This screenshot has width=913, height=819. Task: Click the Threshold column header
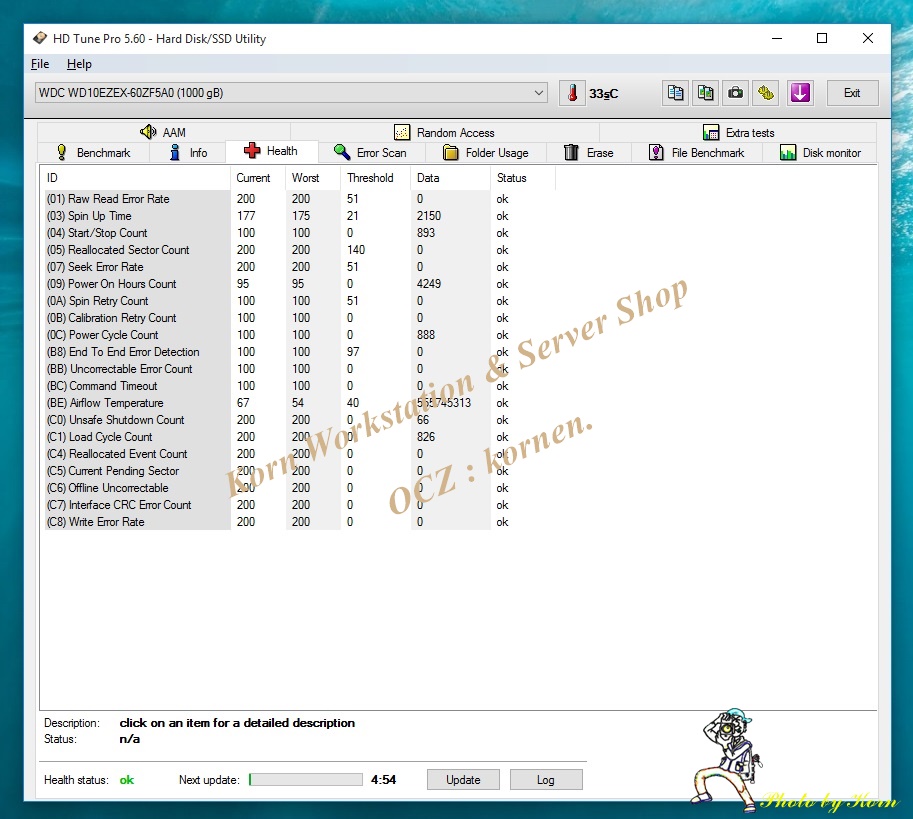376,178
